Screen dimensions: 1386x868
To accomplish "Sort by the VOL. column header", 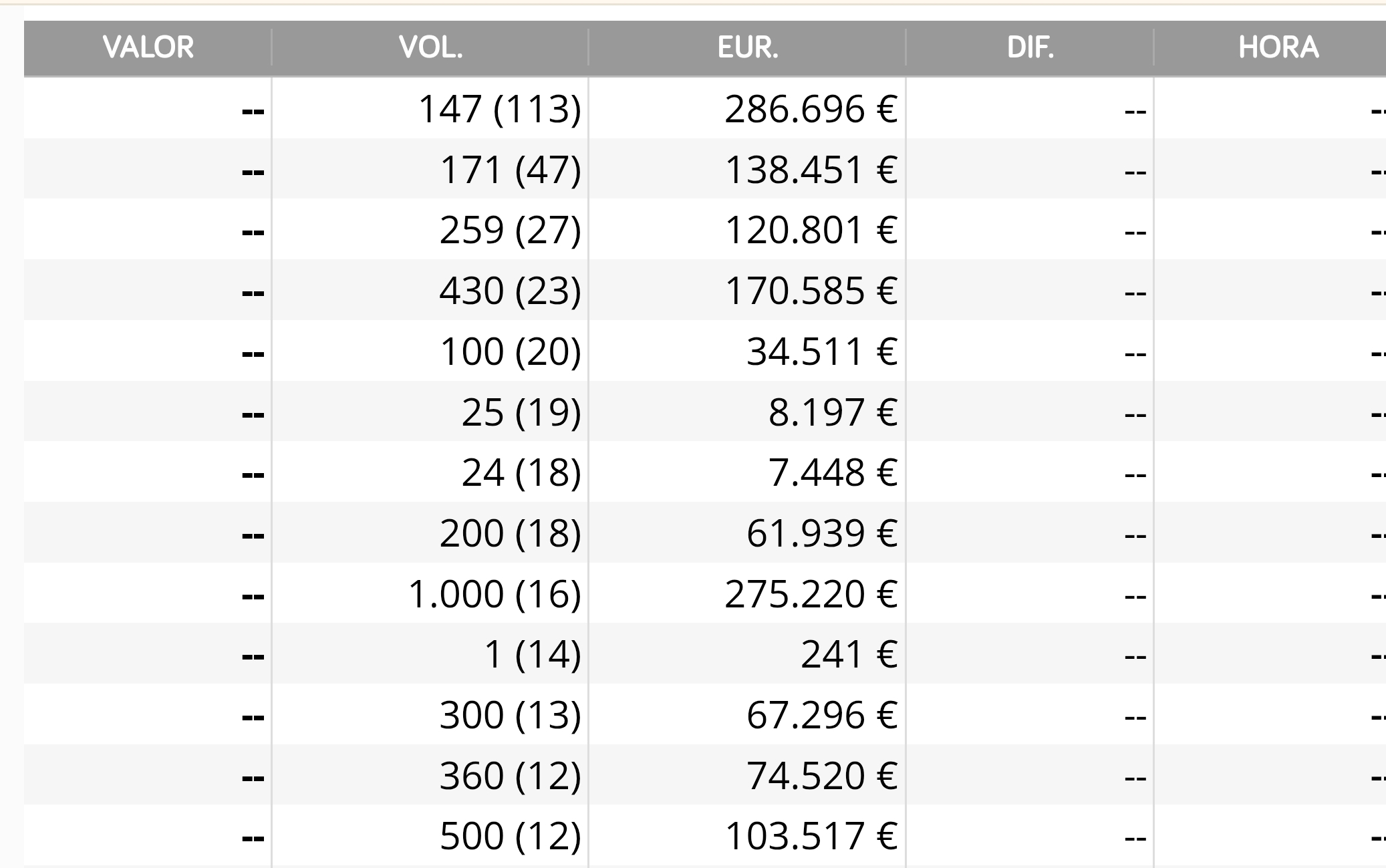I will 430,47.
